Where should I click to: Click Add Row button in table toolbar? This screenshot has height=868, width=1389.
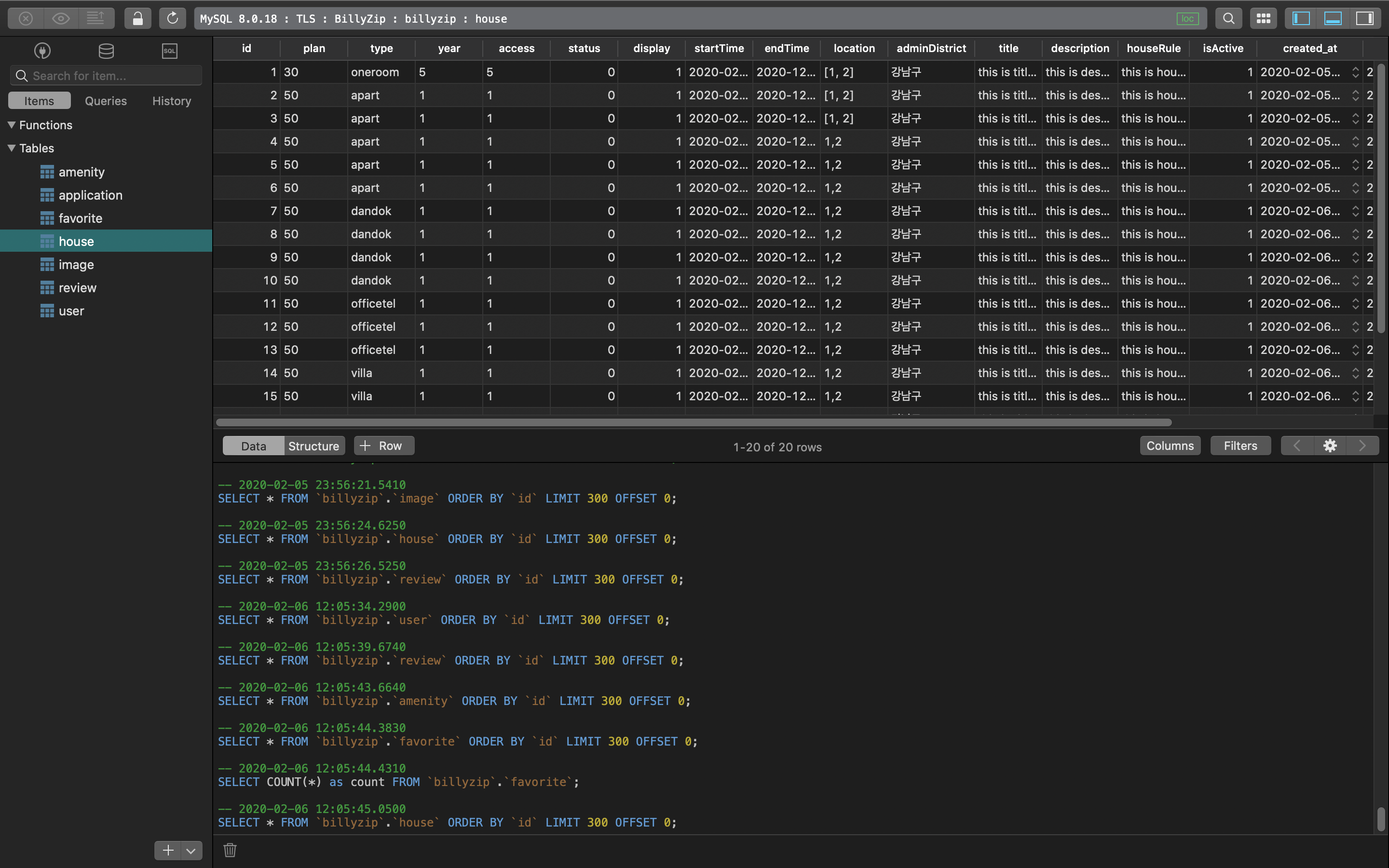pos(383,446)
